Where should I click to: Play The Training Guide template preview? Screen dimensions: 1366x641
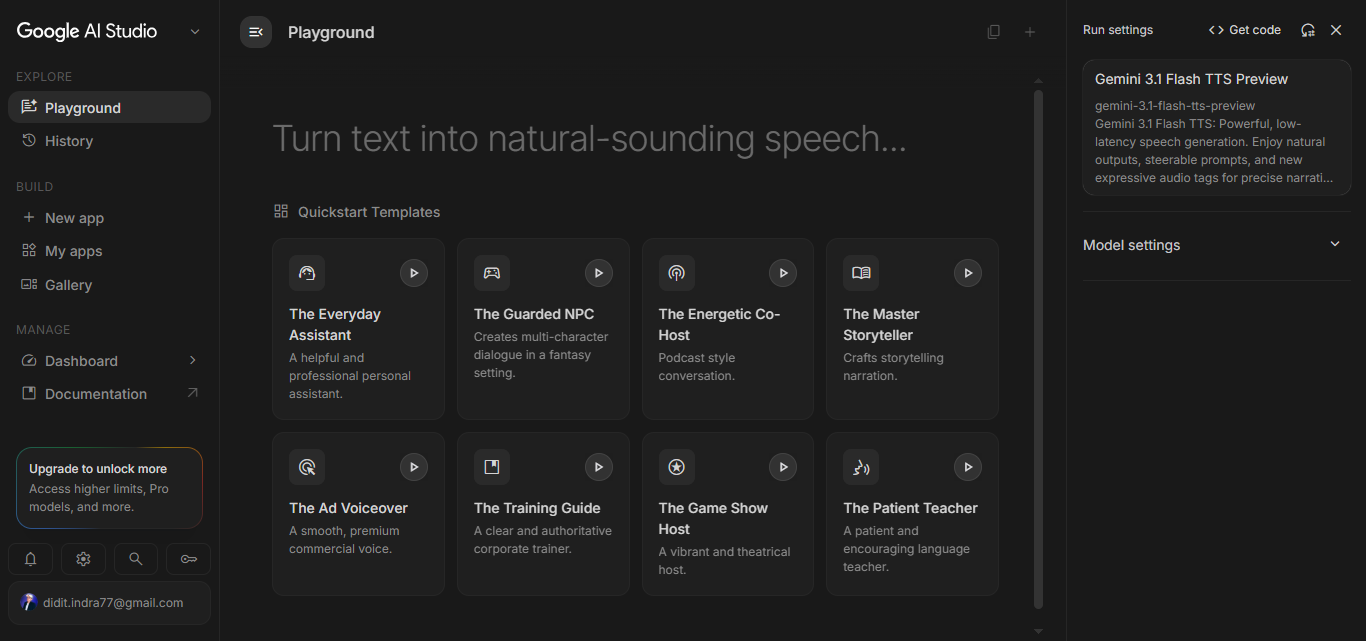598,466
